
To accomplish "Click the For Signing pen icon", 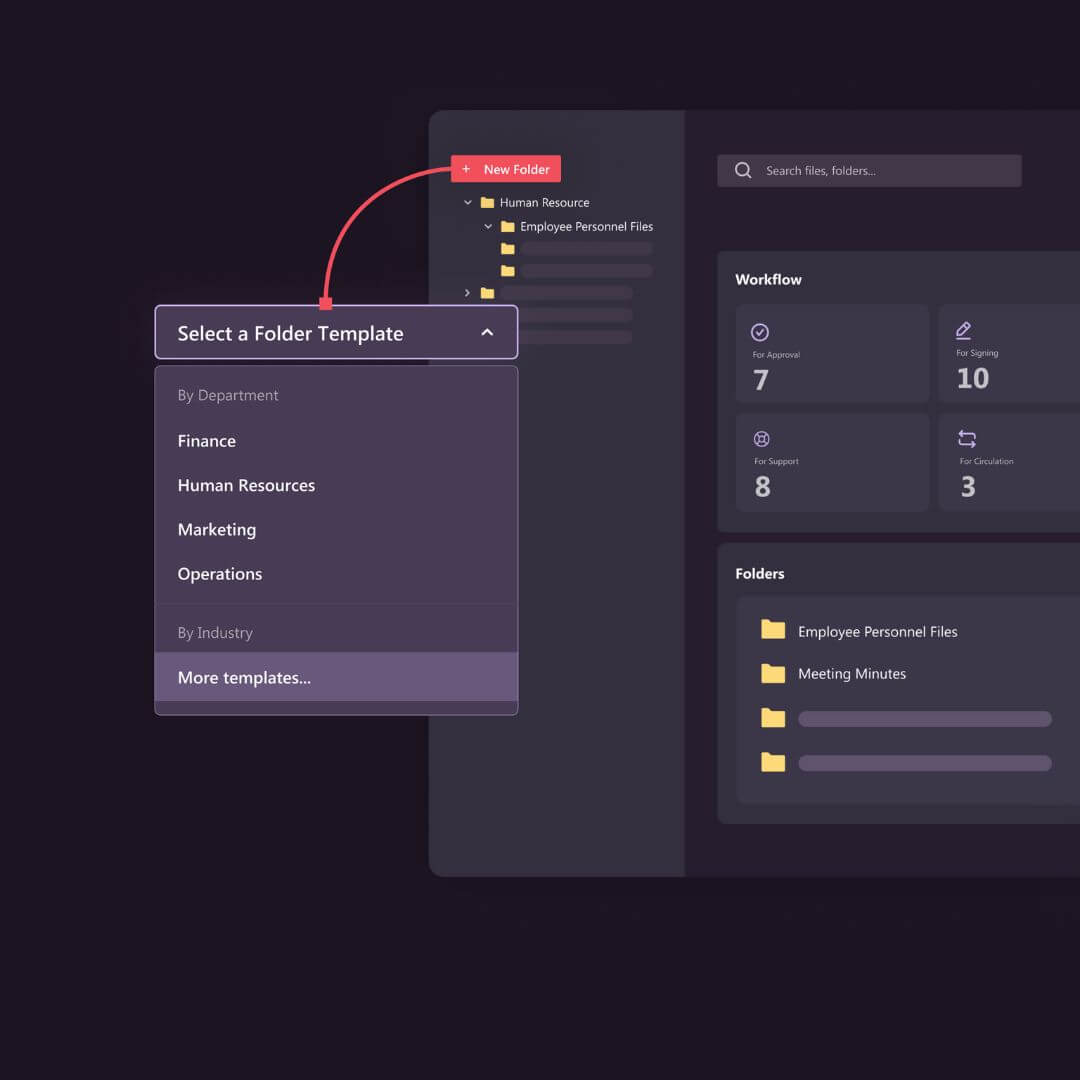I will pos(964,330).
